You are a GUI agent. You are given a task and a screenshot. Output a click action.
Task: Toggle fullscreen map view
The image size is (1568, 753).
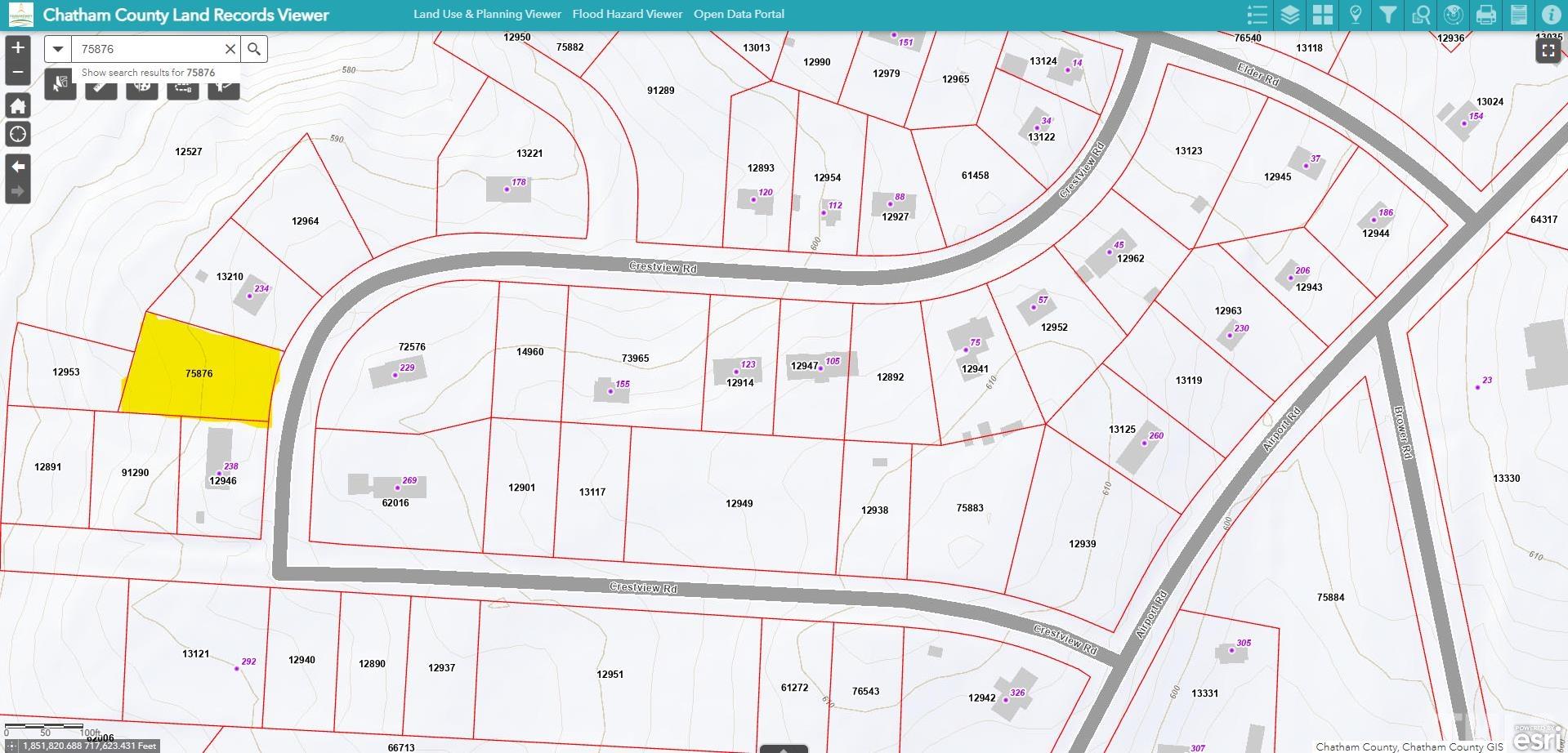coord(1548,51)
